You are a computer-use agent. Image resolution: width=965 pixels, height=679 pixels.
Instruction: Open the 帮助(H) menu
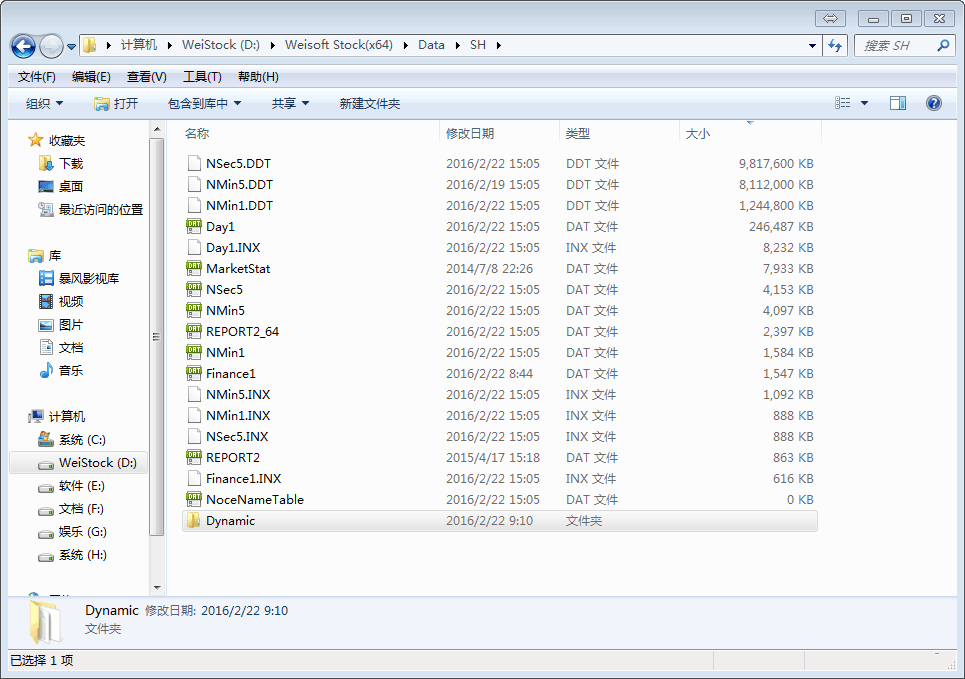tap(258, 77)
